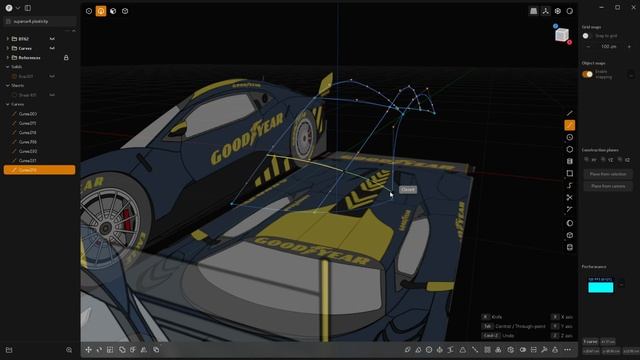This screenshot has width=640, height=360.
Task: Click the Rotate tool in bottom toolbar
Action: point(99,350)
